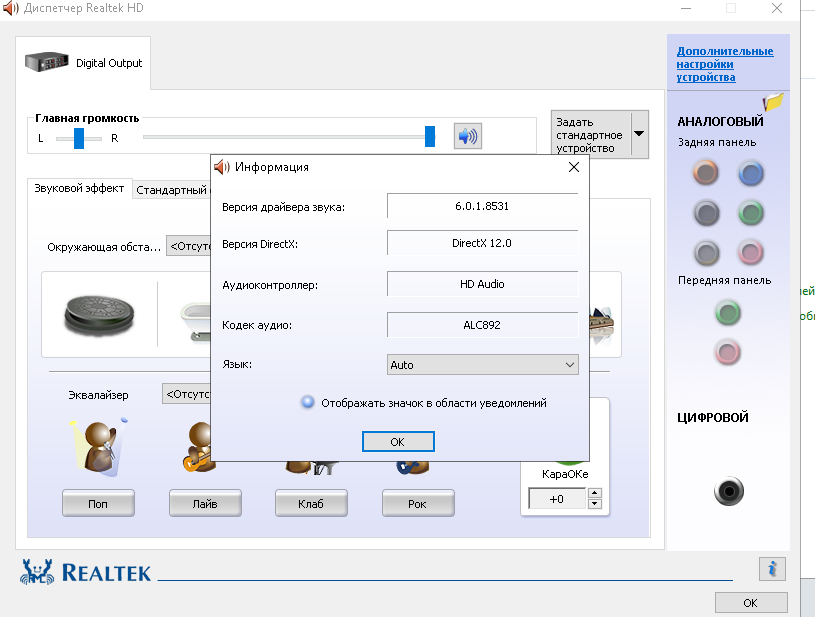Open the equalizer preset dropdown
This screenshot has width=815, height=617.
(x=186, y=394)
